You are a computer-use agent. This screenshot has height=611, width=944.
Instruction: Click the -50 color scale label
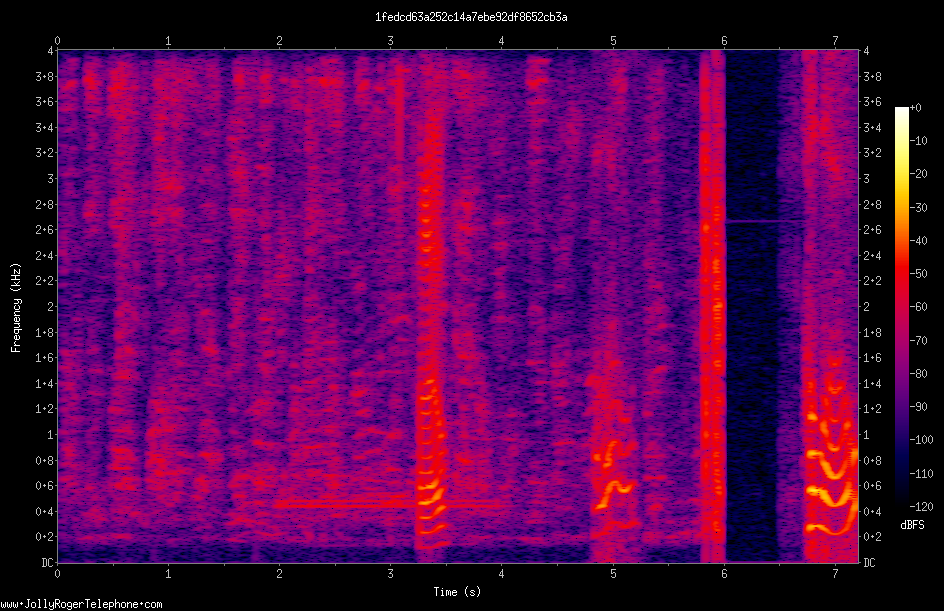pos(919,274)
